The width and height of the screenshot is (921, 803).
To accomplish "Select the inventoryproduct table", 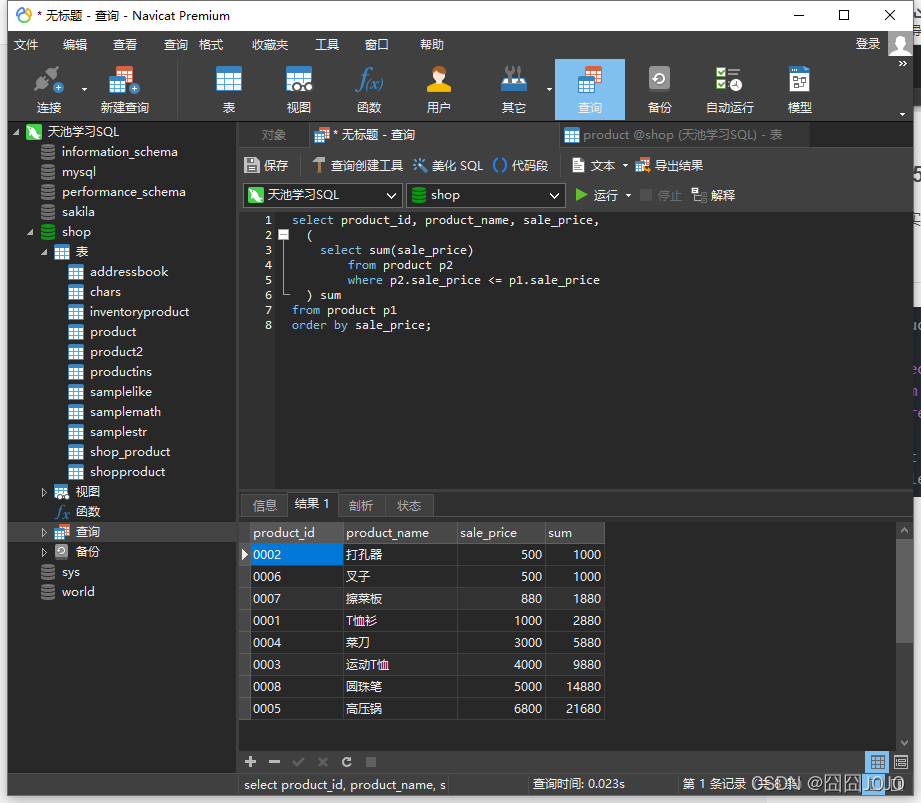I will coord(139,312).
